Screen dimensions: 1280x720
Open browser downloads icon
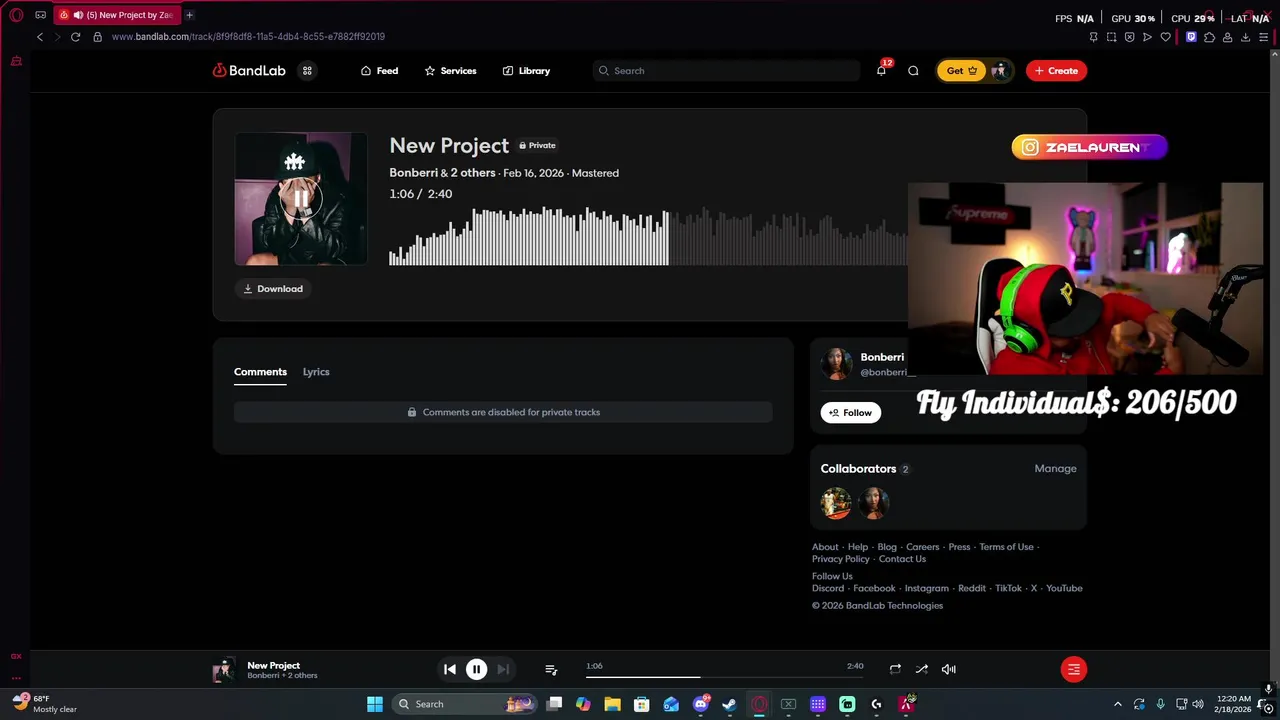point(1246,37)
